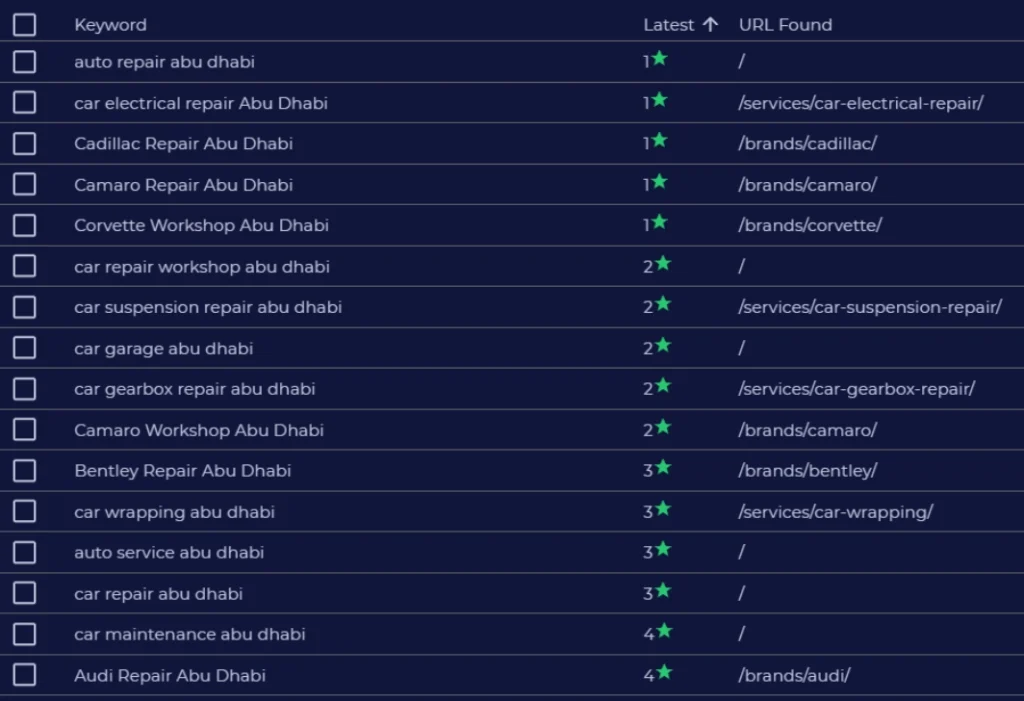
Task: Click the green star for car garage abu dhabi
Action: point(663,346)
